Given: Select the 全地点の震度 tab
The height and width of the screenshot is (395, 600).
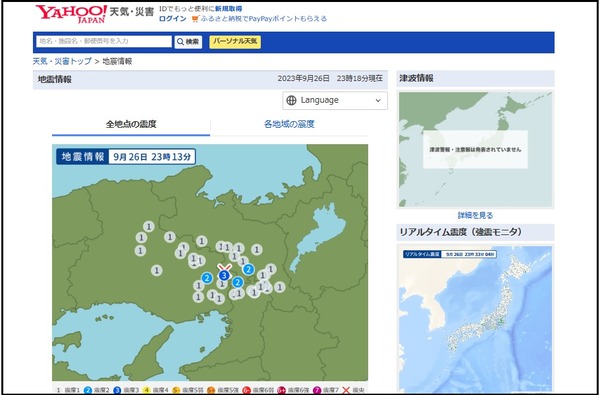Looking at the screenshot, I should click(131, 124).
